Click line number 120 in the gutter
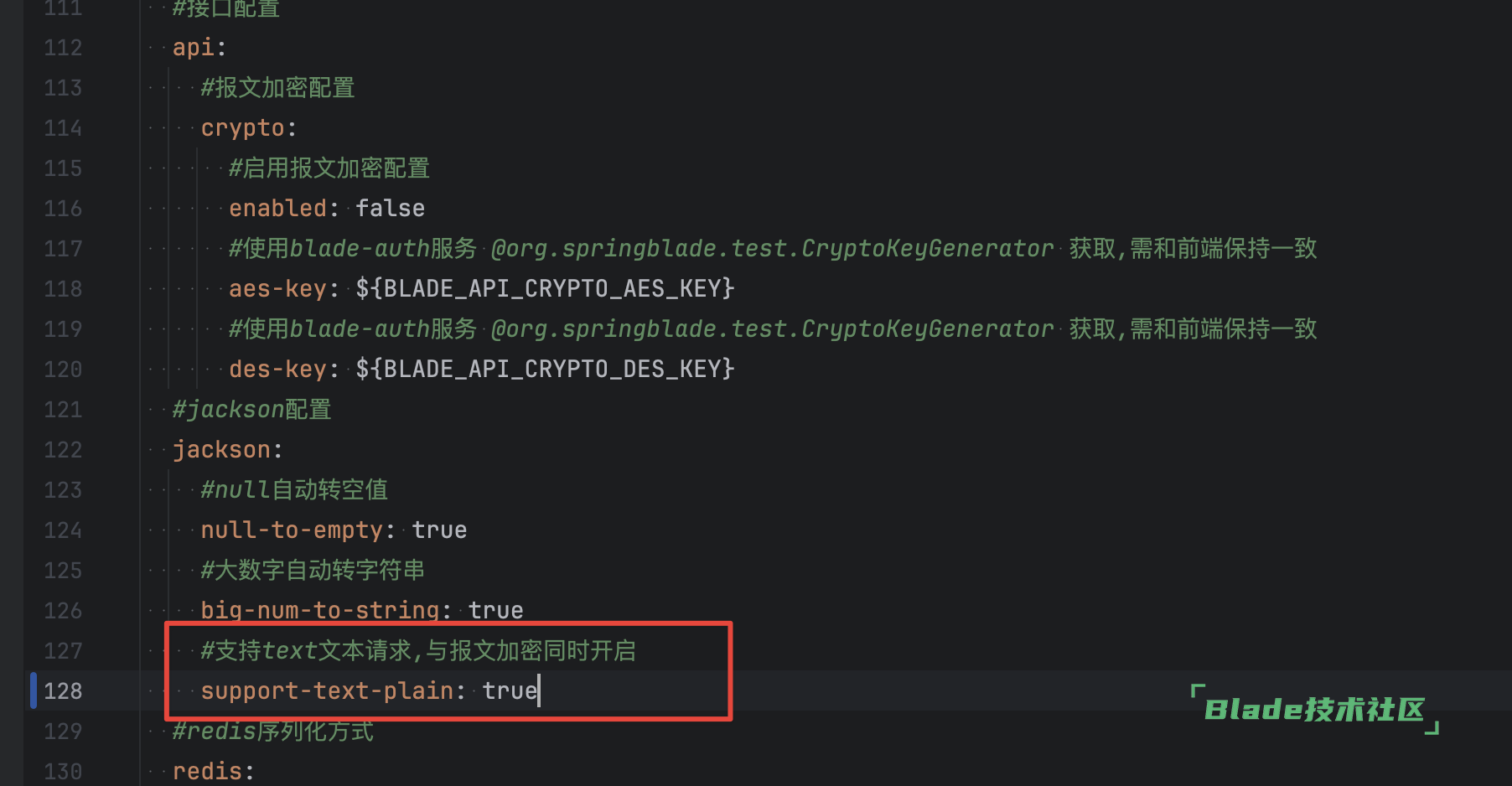Screen dimensions: 1512x786 click(x=63, y=369)
